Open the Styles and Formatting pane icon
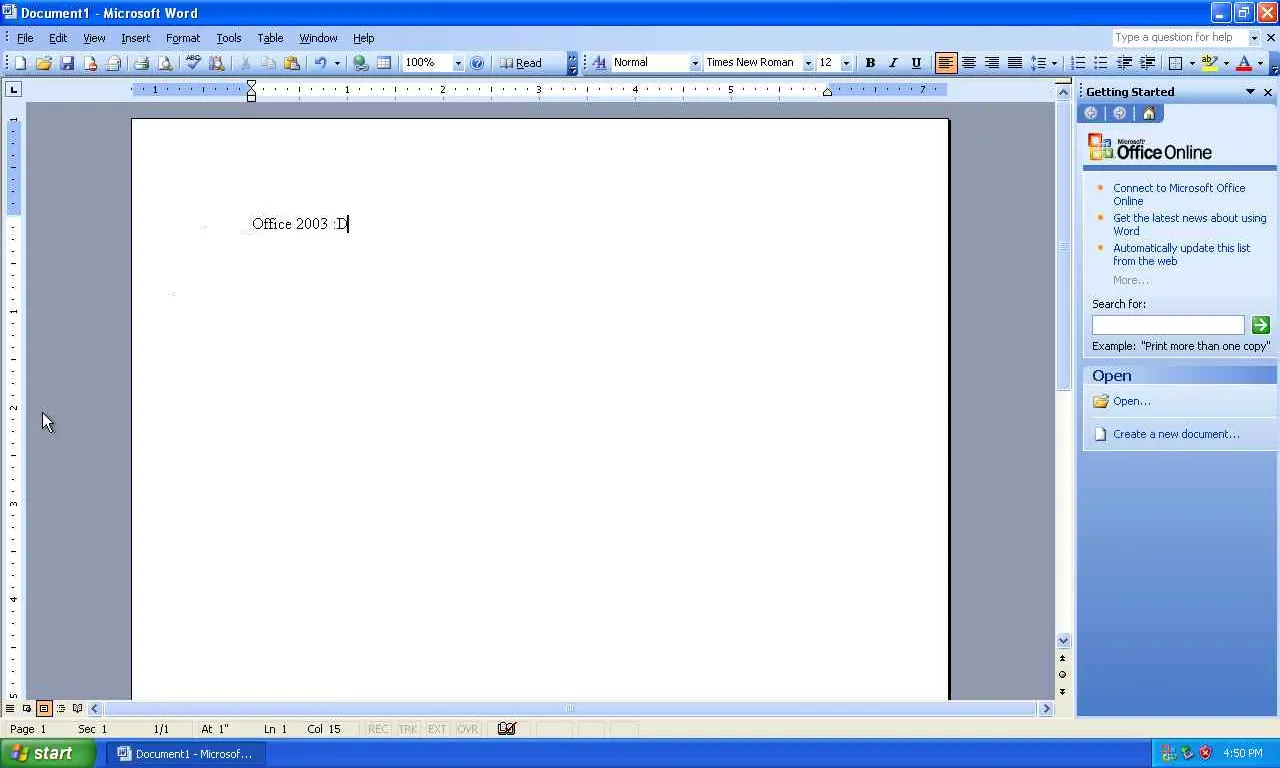This screenshot has width=1280, height=768. point(599,63)
